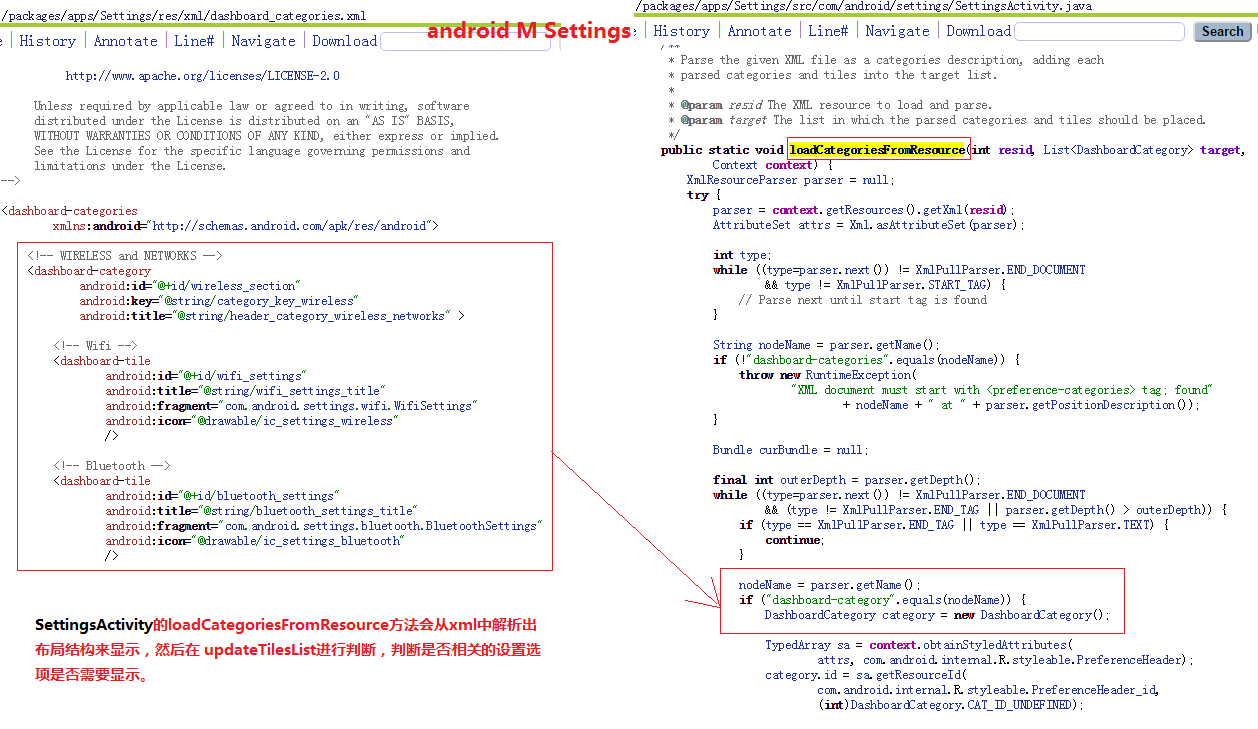Open SettingsActivity.java in the path breadcrumb
The image size is (1258, 729).
tap(1021, 6)
